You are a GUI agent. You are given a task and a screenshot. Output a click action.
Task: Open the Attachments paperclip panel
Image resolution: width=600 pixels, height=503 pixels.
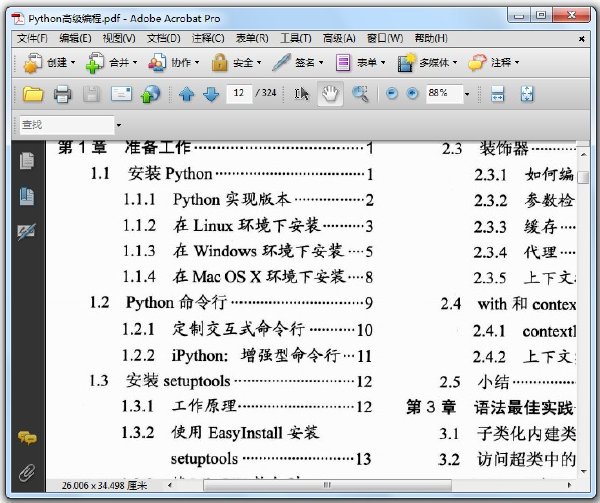[27, 473]
